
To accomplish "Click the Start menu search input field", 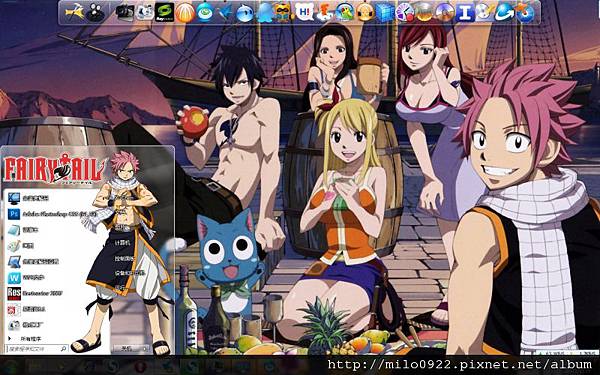I will (x=37, y=349).
